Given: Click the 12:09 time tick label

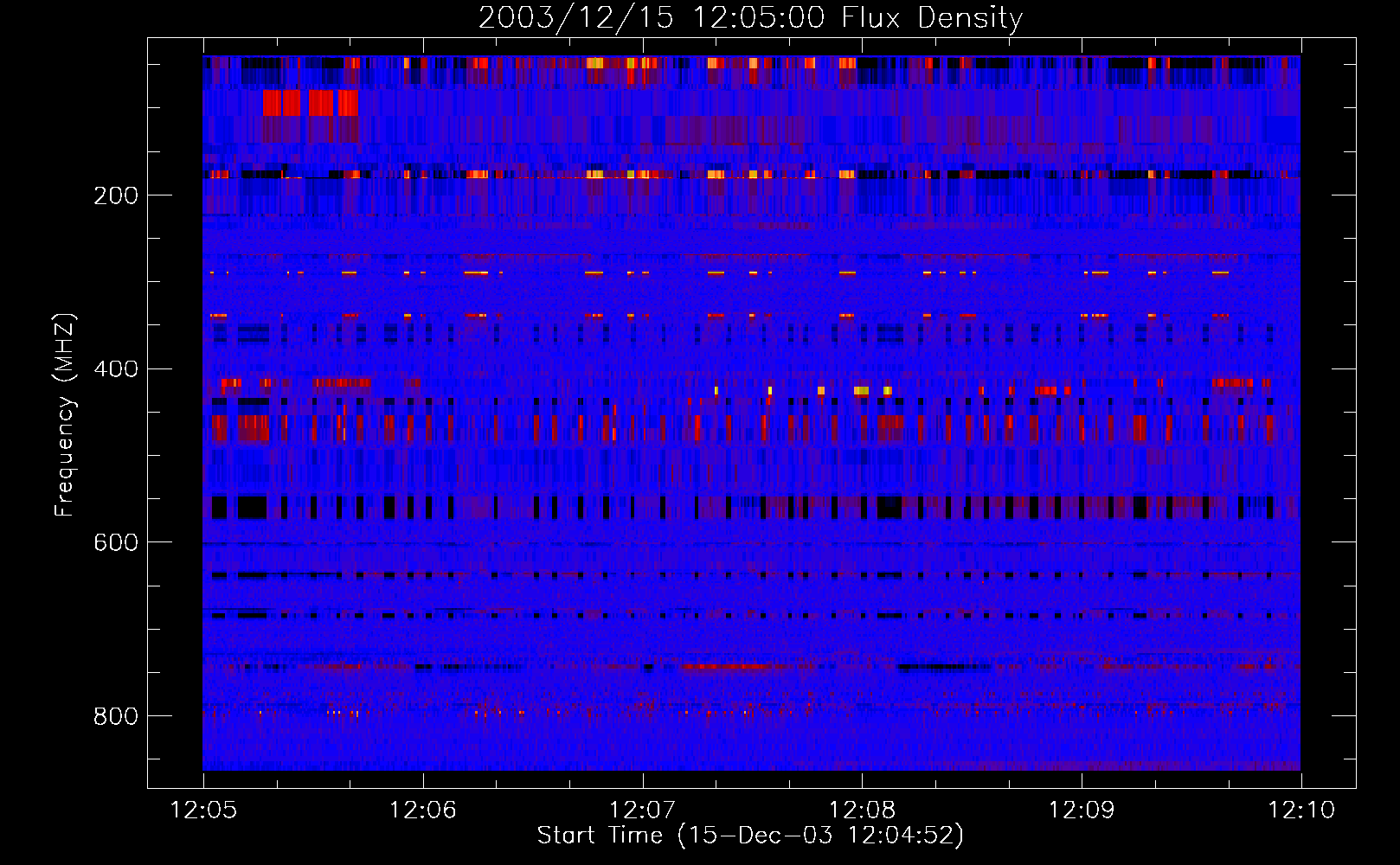Looking at the screenshot, I should [x=1082, y=810].
